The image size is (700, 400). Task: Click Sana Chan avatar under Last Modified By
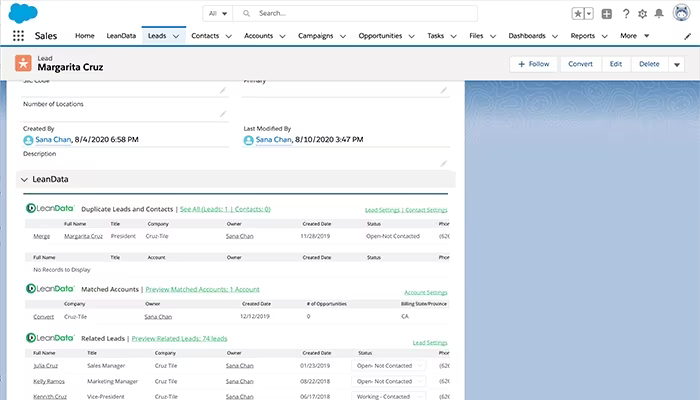[x=249, y=140]
